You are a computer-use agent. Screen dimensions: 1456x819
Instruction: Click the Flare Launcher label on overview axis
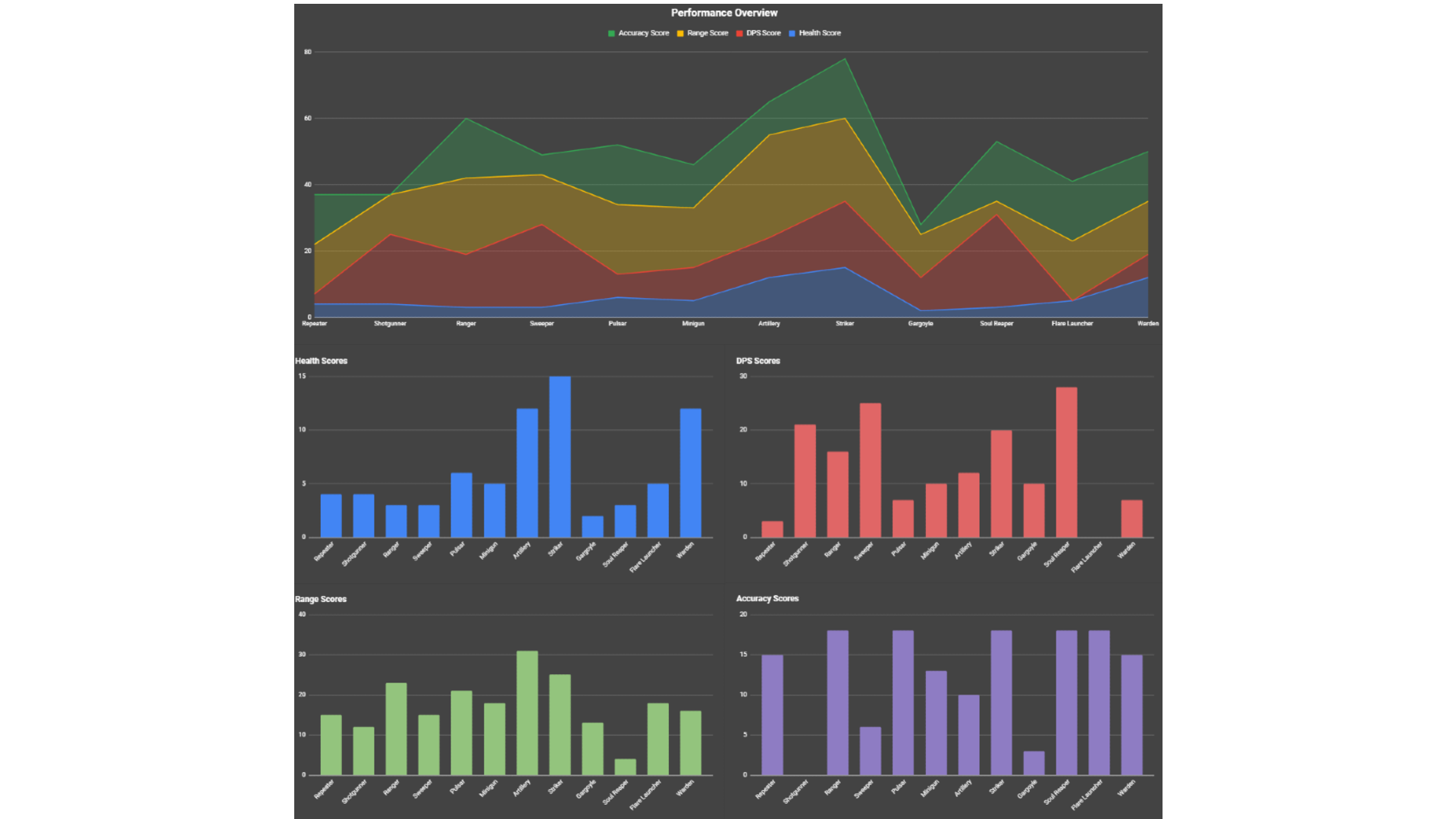[1072, 324]
